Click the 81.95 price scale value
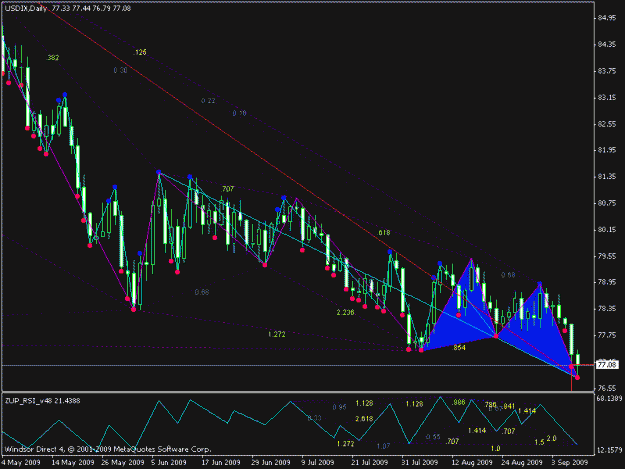This screenshot has height=469, width=625. coord(607,150)
